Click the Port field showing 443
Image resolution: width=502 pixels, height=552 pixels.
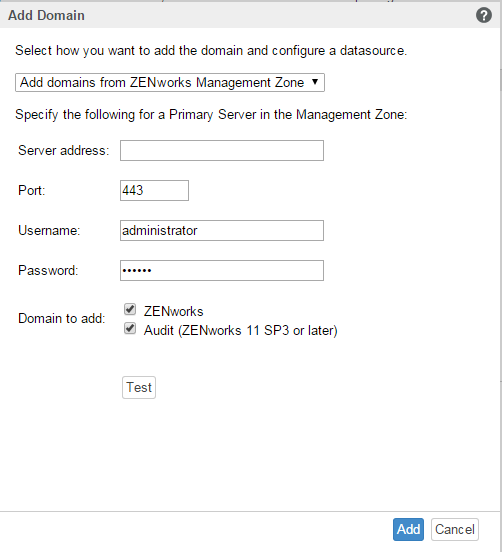point(154,190)
